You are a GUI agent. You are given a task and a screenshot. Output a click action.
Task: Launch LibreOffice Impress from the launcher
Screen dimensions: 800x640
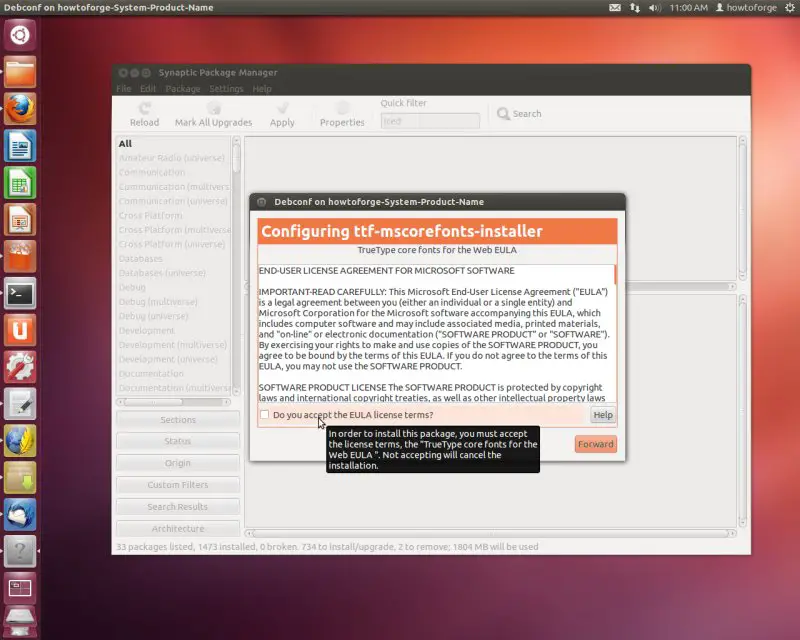[x=20, y=219]
